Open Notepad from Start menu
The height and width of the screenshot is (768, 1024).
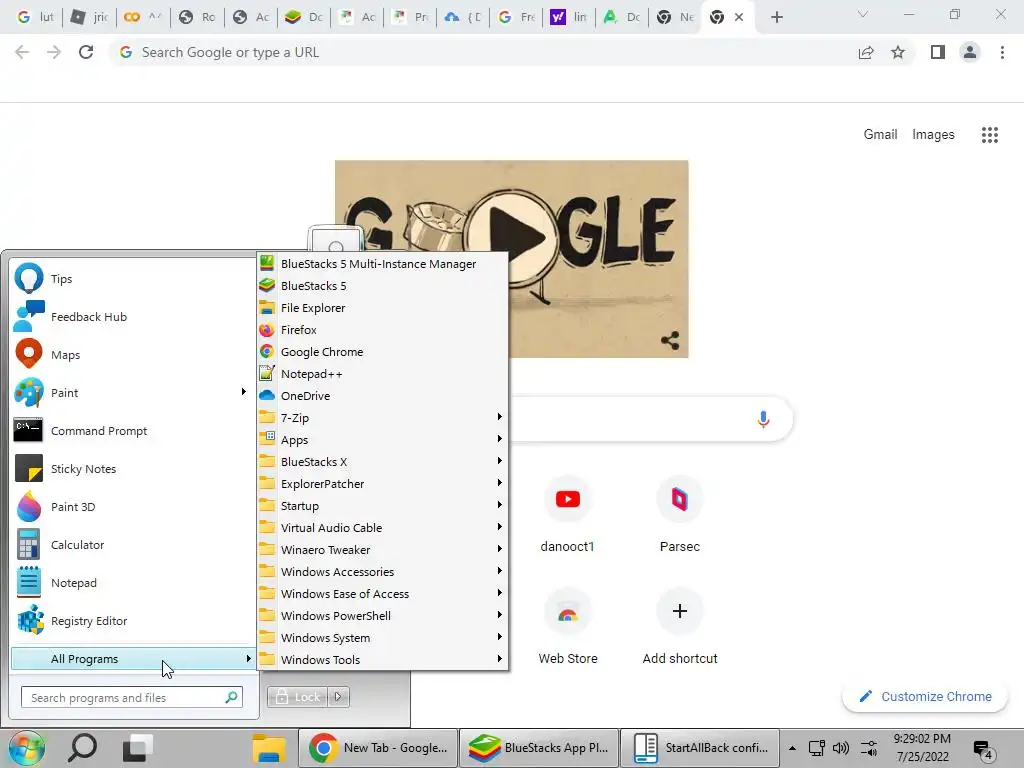131,583
